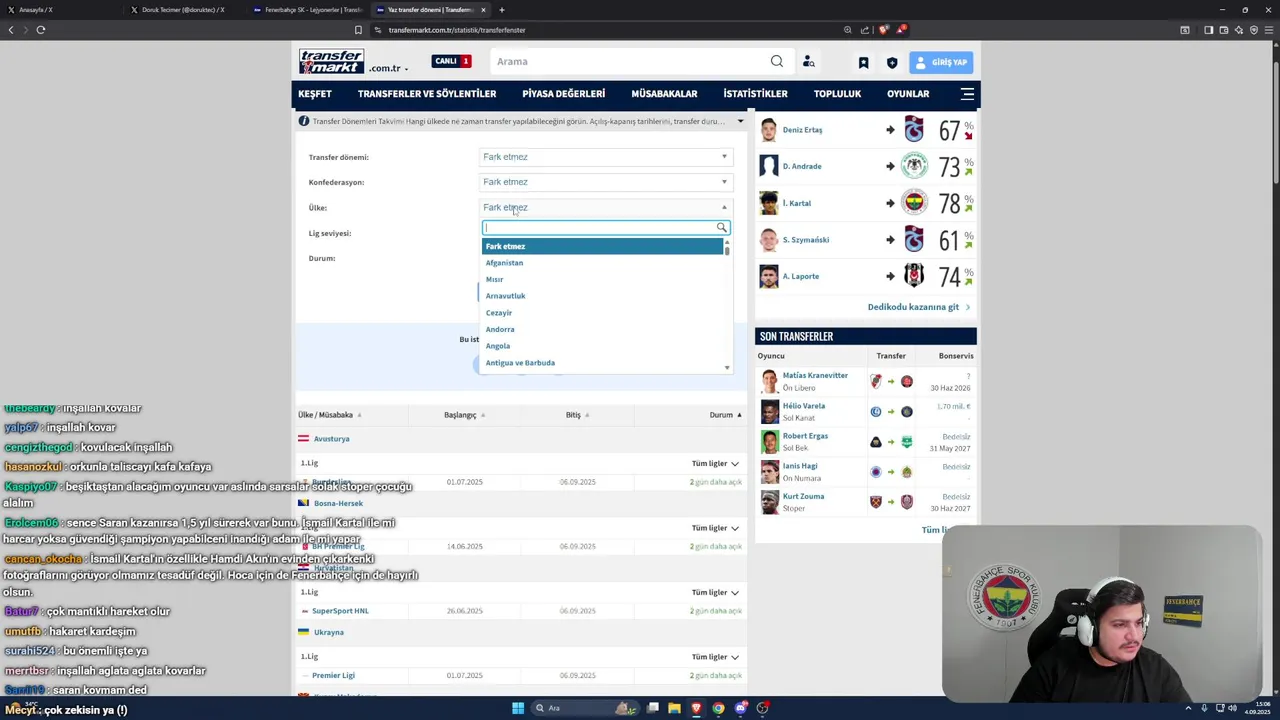1280x720 pixels.
Task: Expand Tüm ligler under Ukrayna
Action: tap(715, 657)
